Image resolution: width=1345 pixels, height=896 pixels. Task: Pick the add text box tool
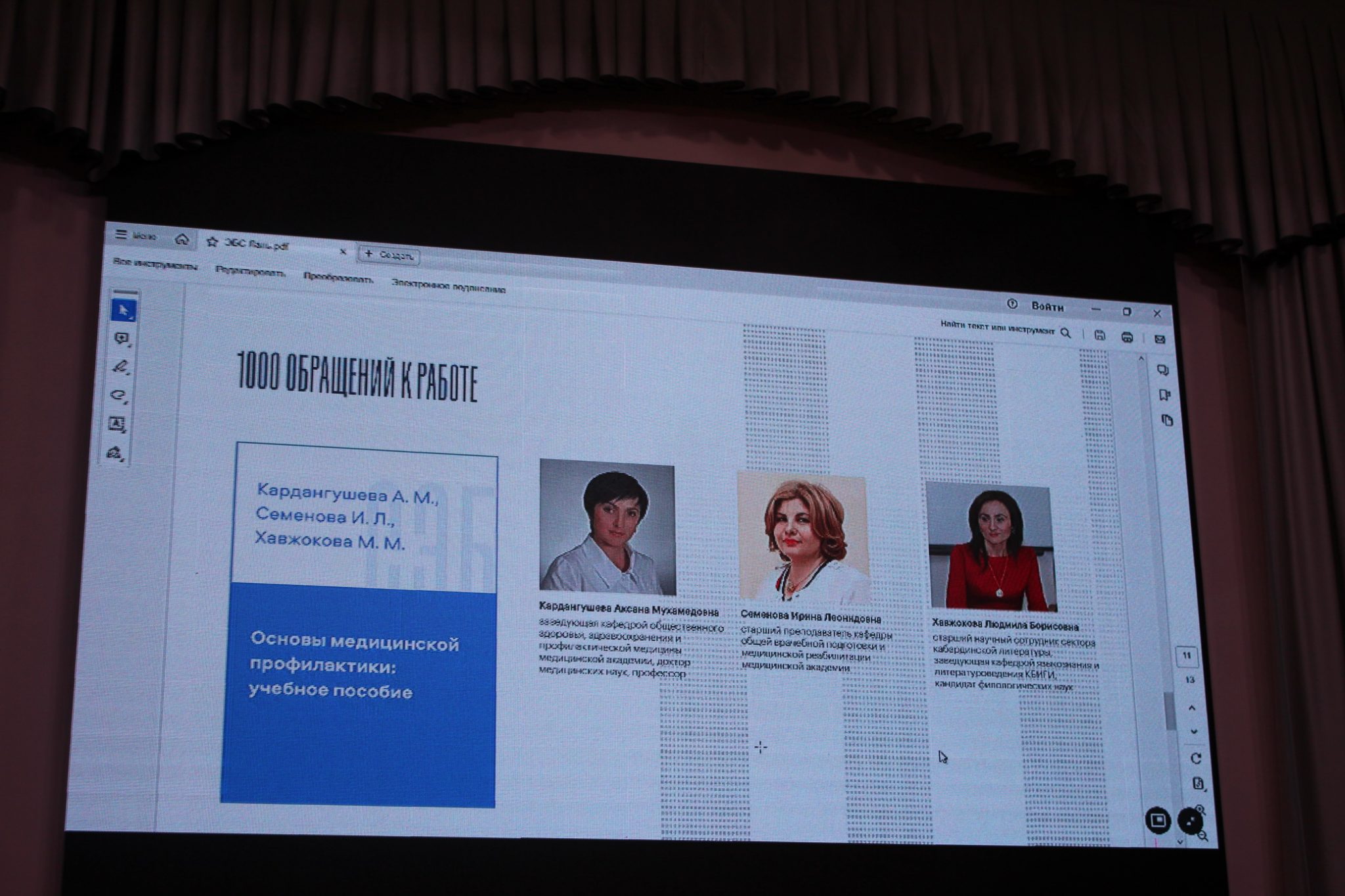pyautogui.click(x=117, y=424)
